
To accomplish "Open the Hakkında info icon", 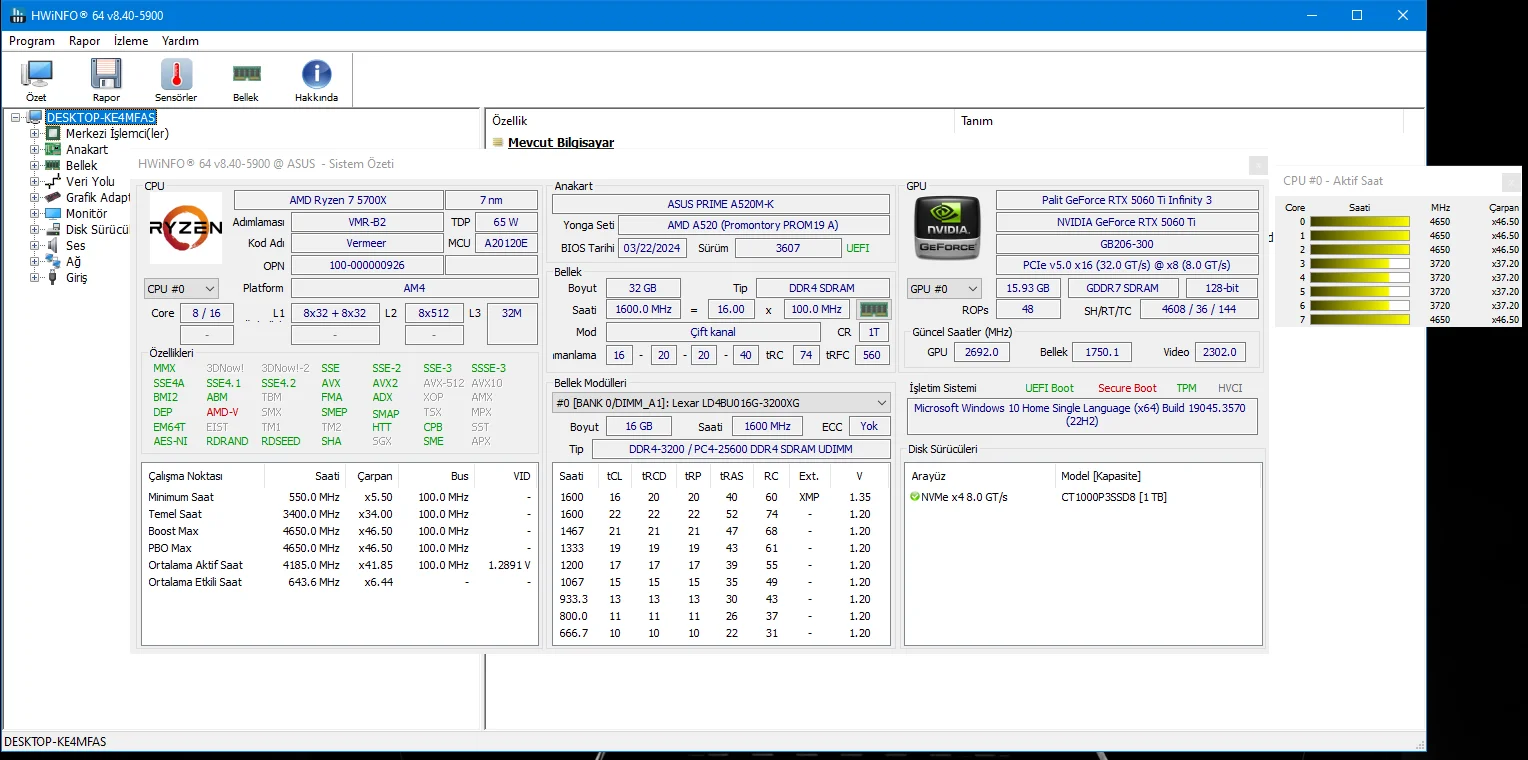I will click(x=316, y=75).
